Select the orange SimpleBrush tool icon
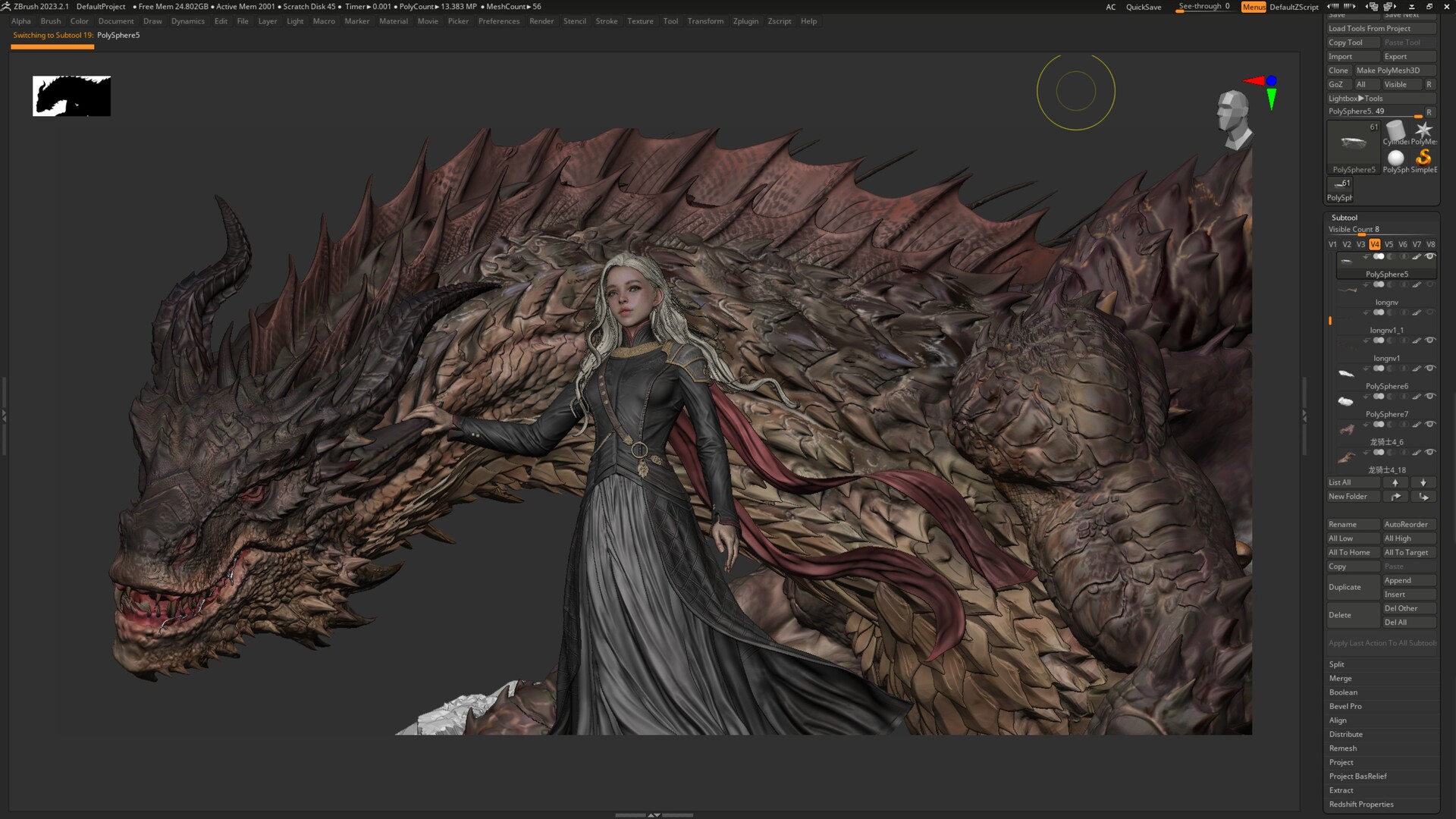Image resolution: width=1456 pixels, height=819 pixels. point(1423,159)
